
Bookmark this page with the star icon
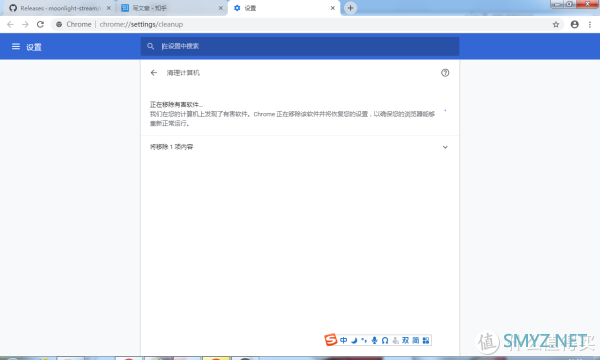556,24
